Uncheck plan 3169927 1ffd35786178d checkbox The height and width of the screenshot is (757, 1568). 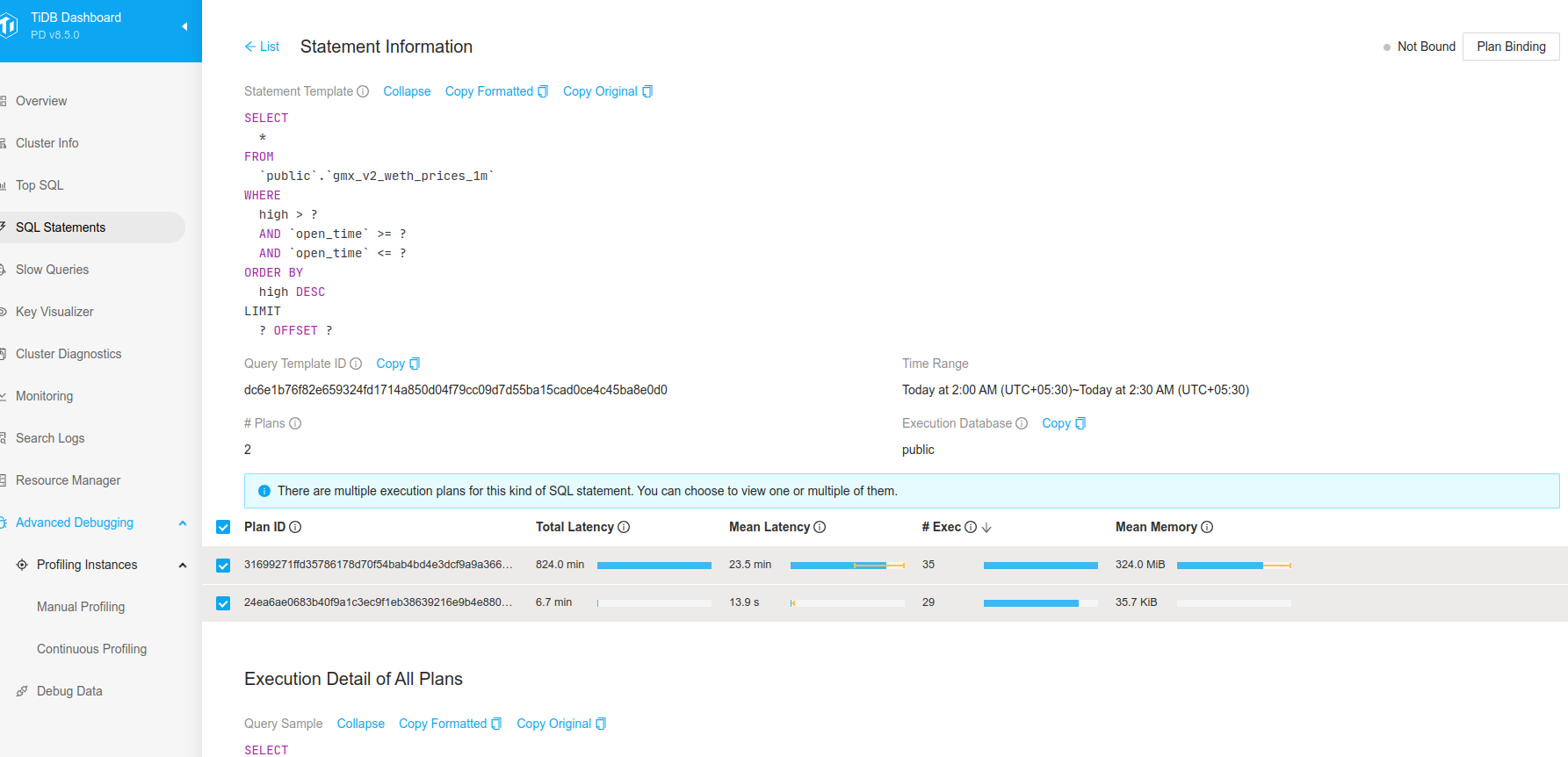[223, 566]
